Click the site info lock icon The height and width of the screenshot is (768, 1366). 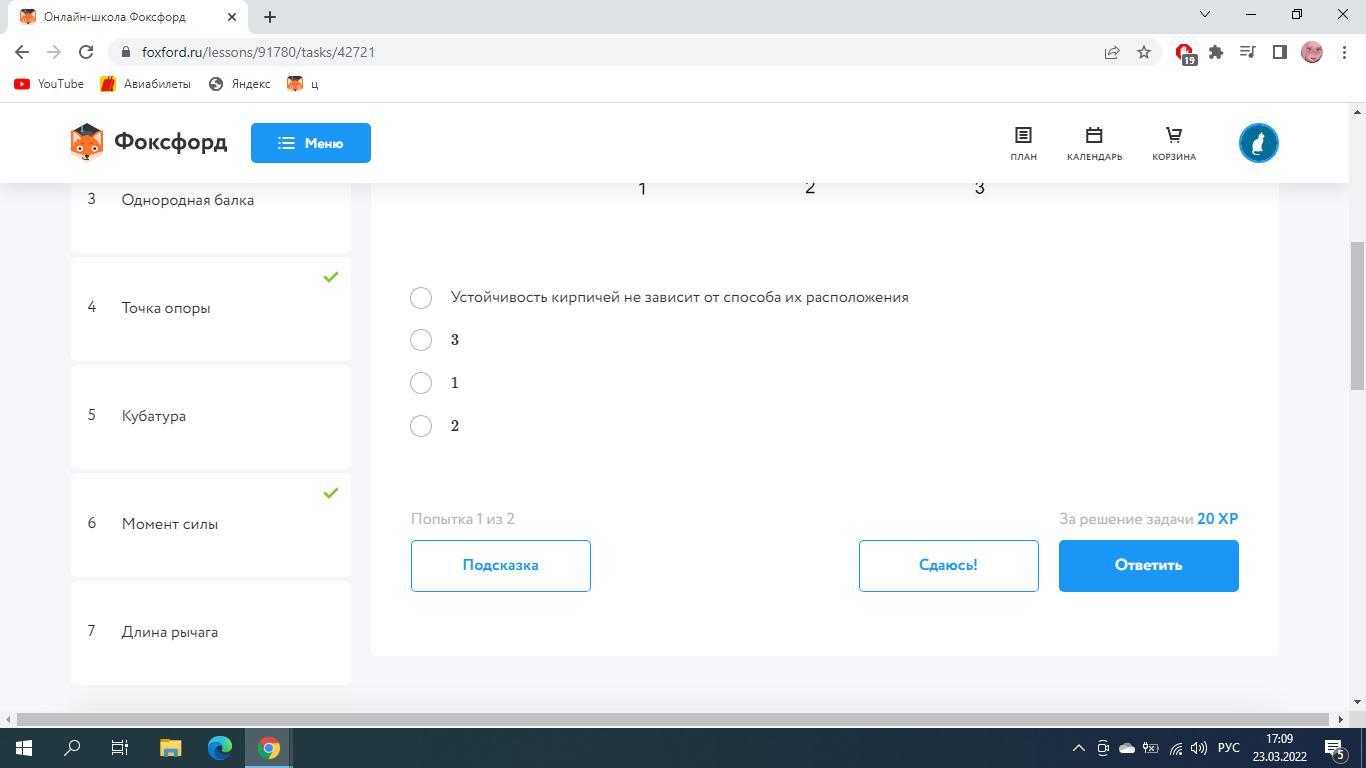tap(124, 52)
